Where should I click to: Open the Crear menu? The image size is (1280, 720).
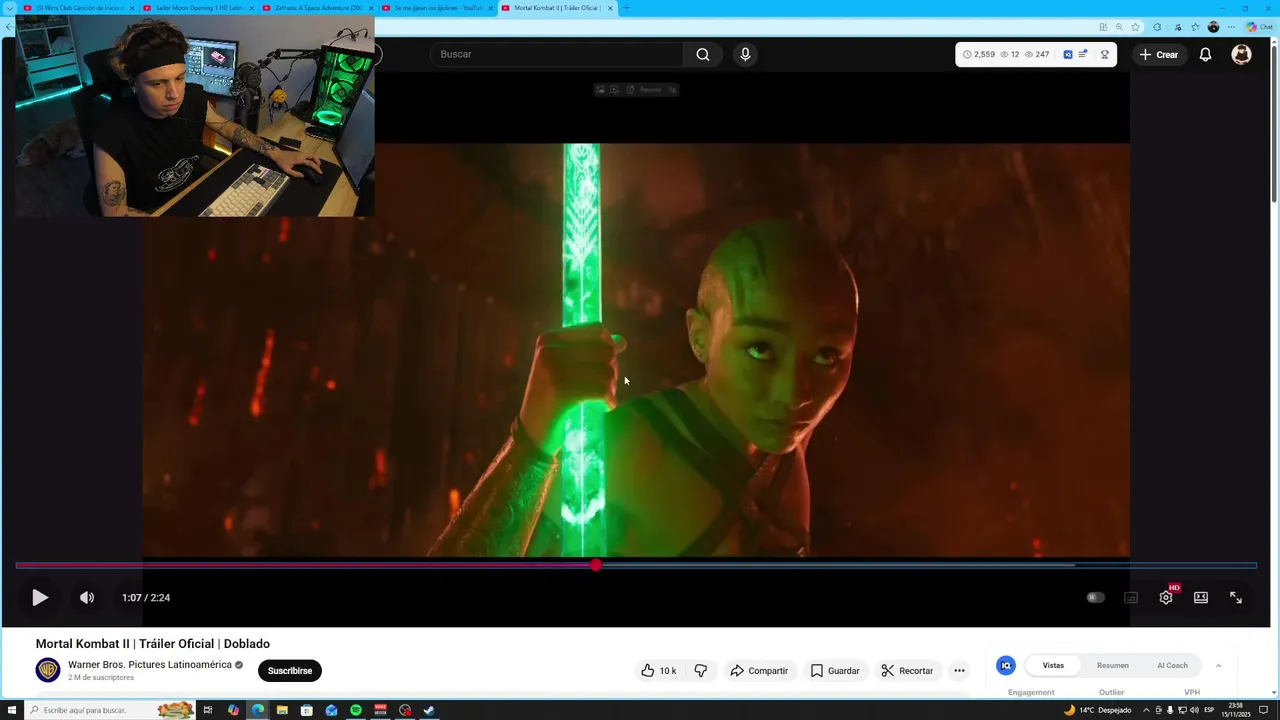point(1159,55)
